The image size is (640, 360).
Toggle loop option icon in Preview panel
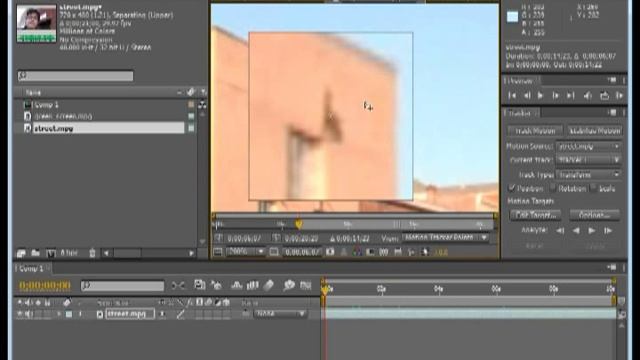(604, 96)
